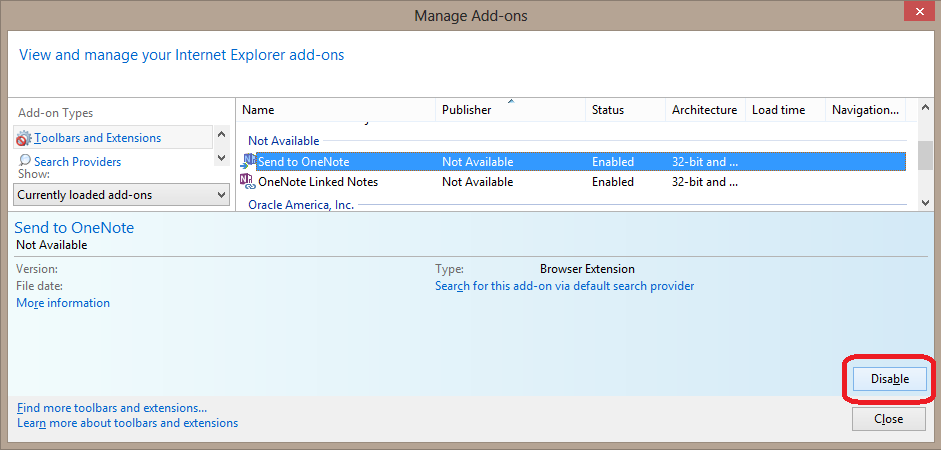Click the Search Providers magnifier icon

pyautogui.click(x=24, y=161)
